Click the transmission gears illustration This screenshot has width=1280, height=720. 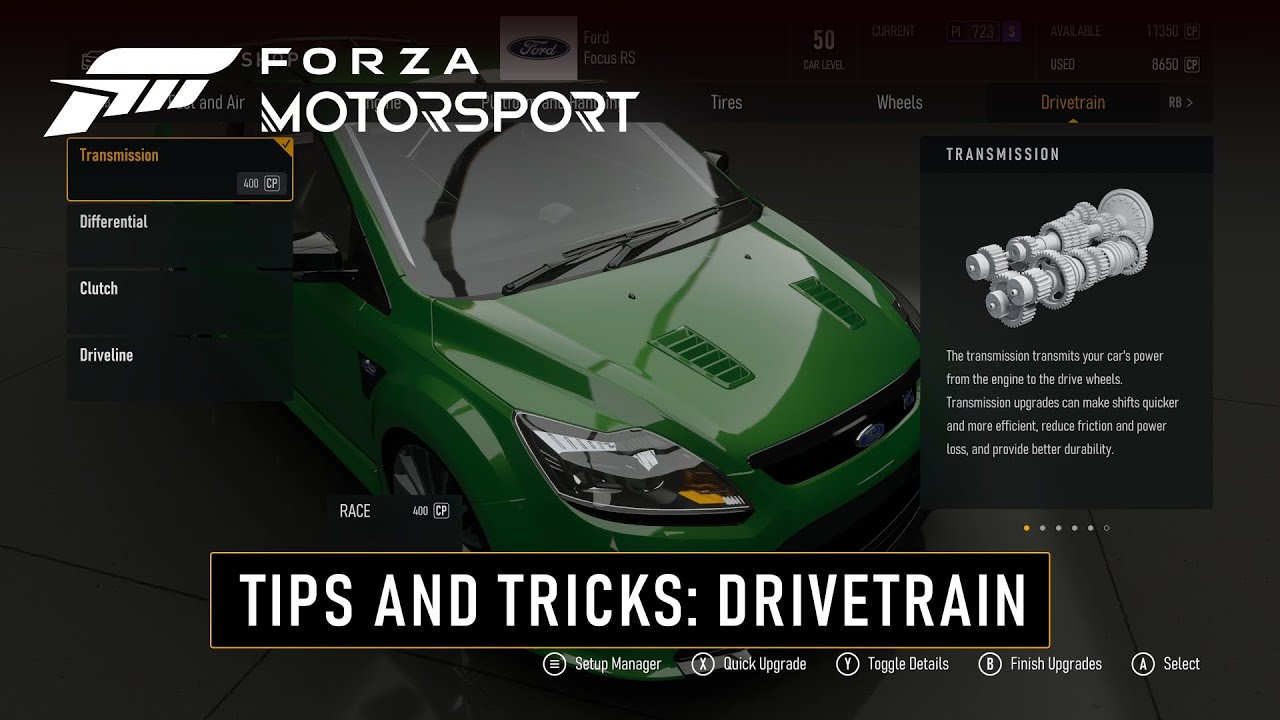tap(1060, 256)
